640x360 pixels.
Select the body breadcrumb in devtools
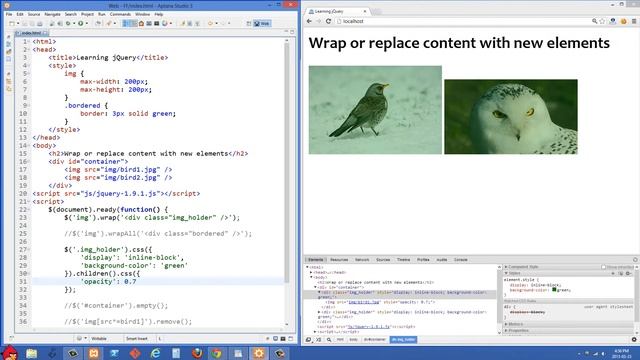coord(353,340)
